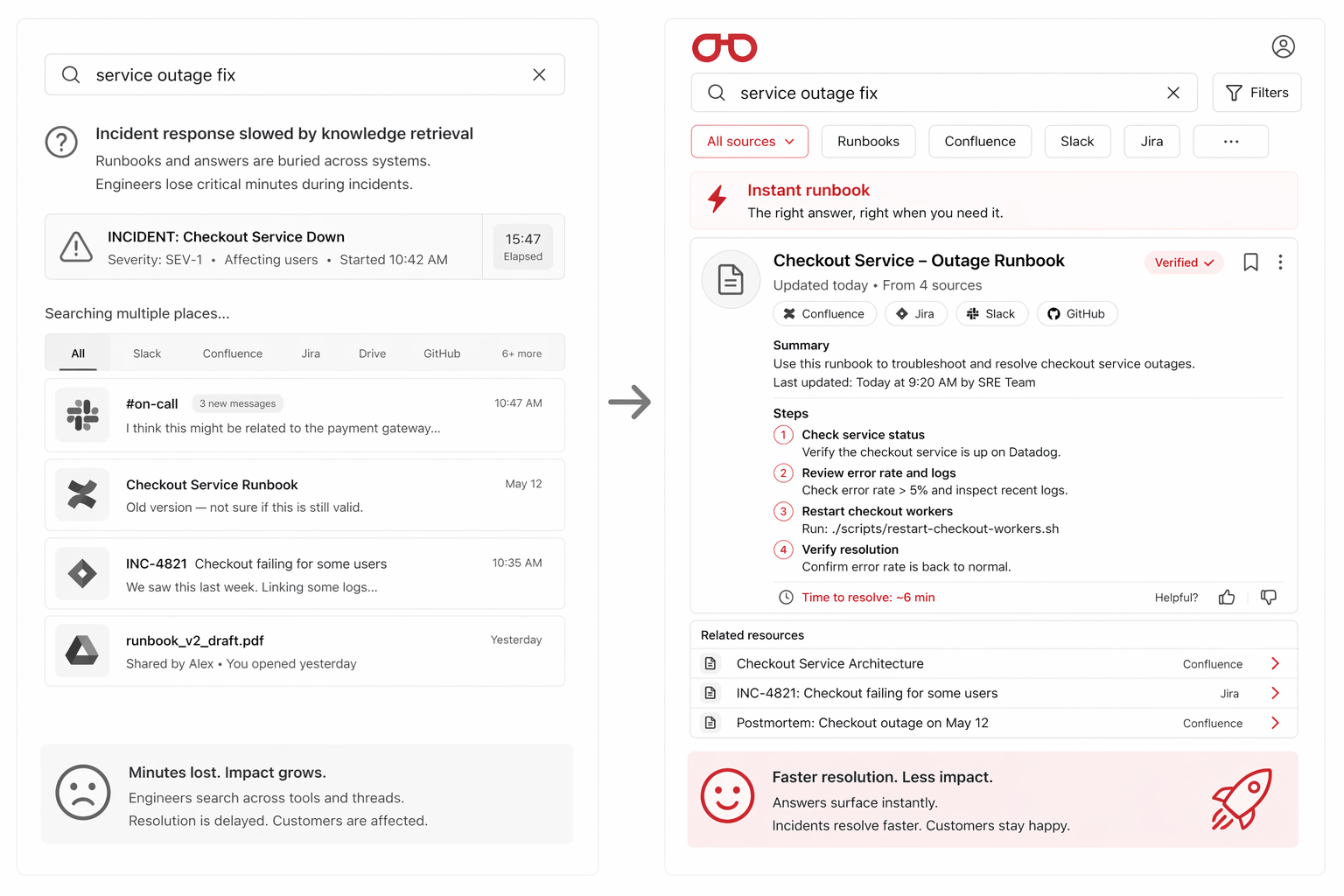Screen dimensions: 1344x896
Task: Expand the All sources dropdown
Action: point(750,142)
